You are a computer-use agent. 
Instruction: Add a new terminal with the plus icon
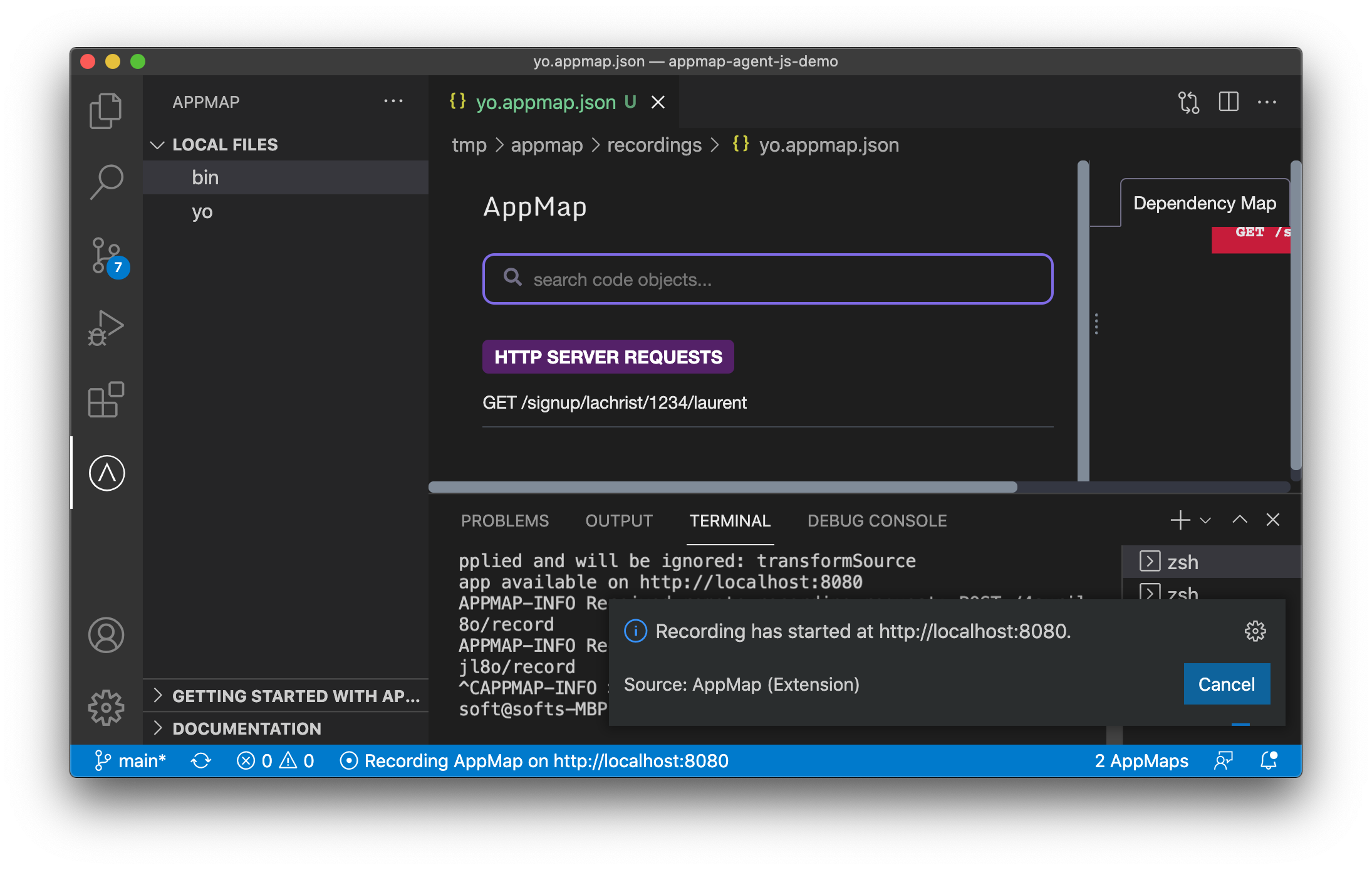(x=1180, y=520)
